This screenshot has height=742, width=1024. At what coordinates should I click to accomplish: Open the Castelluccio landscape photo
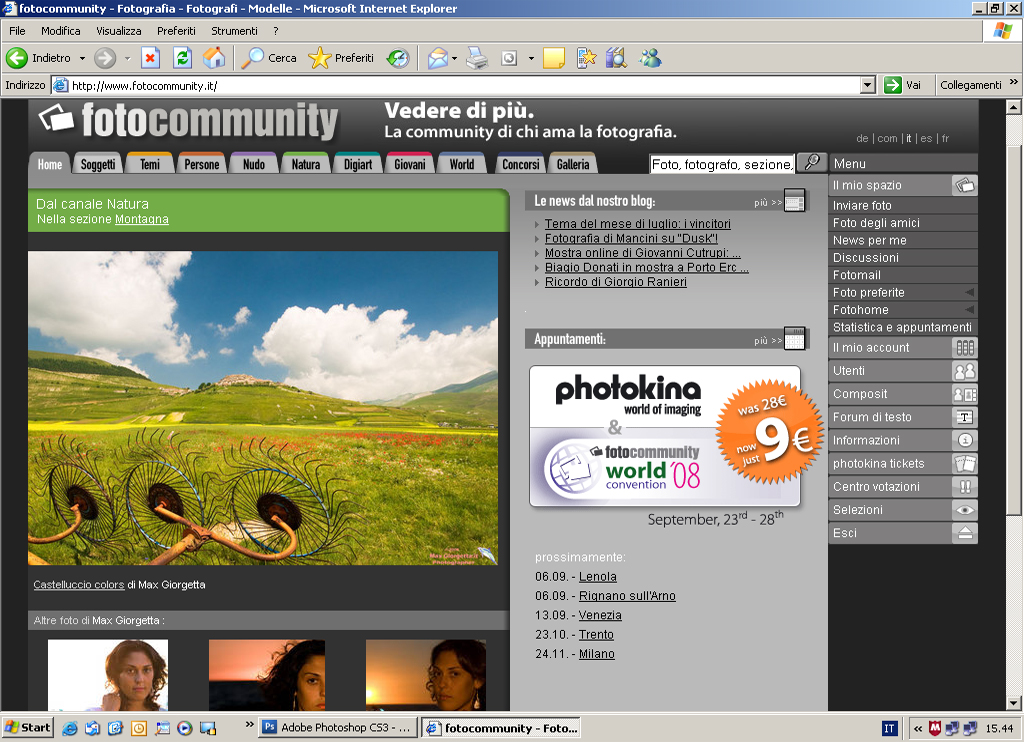263,408
